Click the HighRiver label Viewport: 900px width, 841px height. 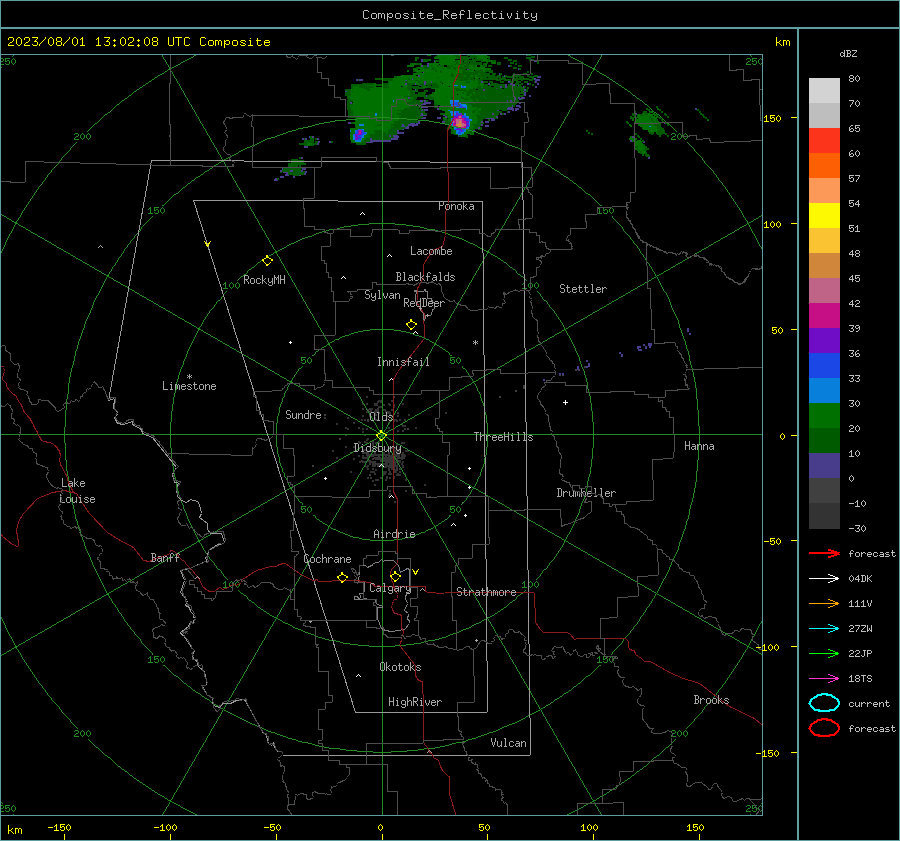(415, 702)
